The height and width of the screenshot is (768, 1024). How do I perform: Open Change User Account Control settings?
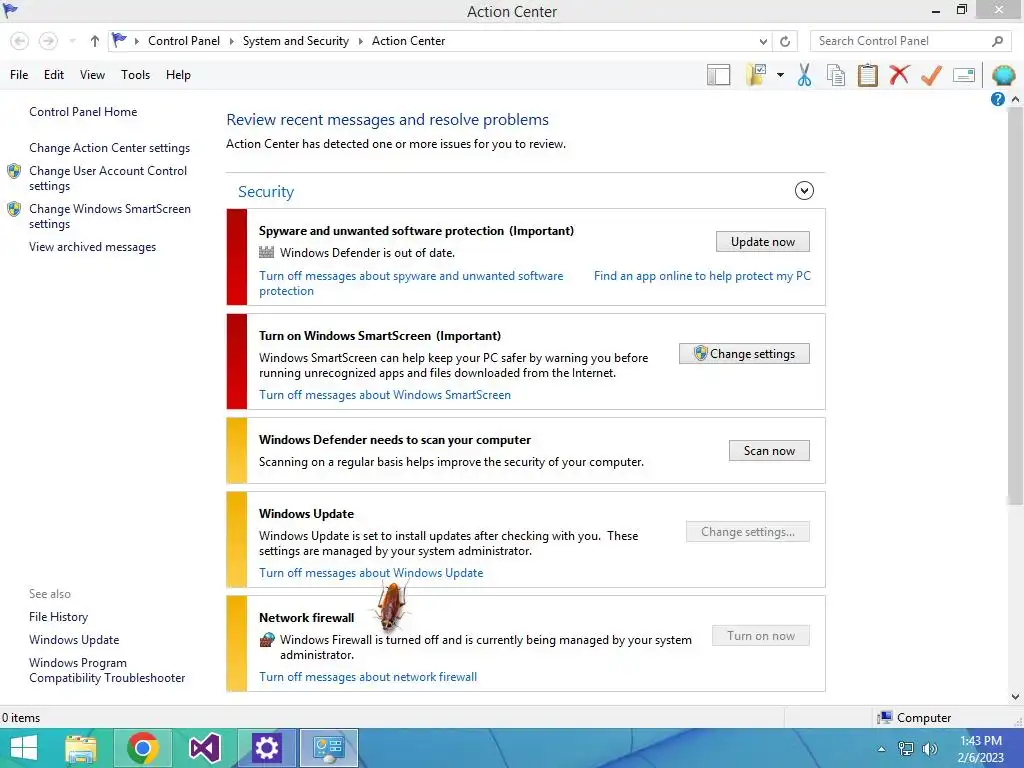pyautogui.click(x=108, y=178)
